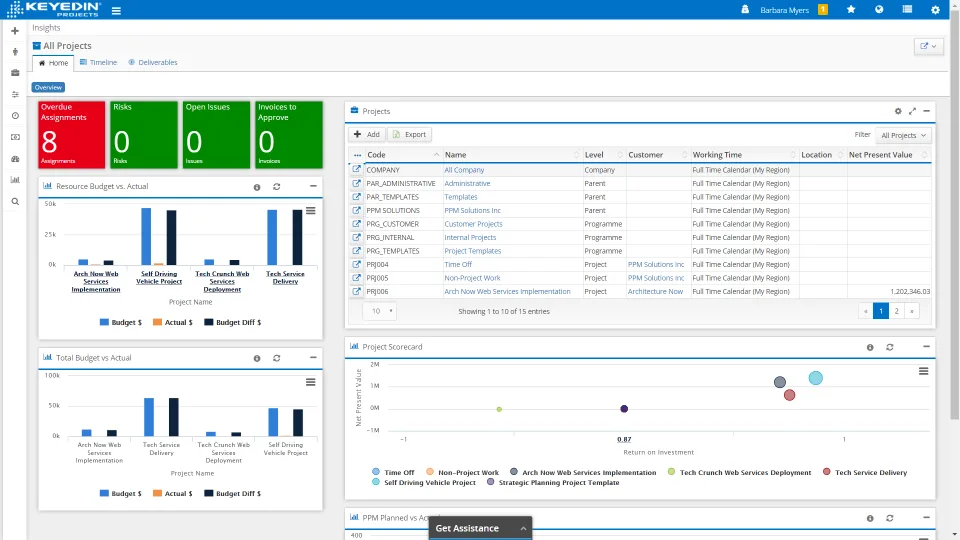Open the page size dropdown showing 10
This screenshot has width=960, height=540.
click(x=380, y=311)
